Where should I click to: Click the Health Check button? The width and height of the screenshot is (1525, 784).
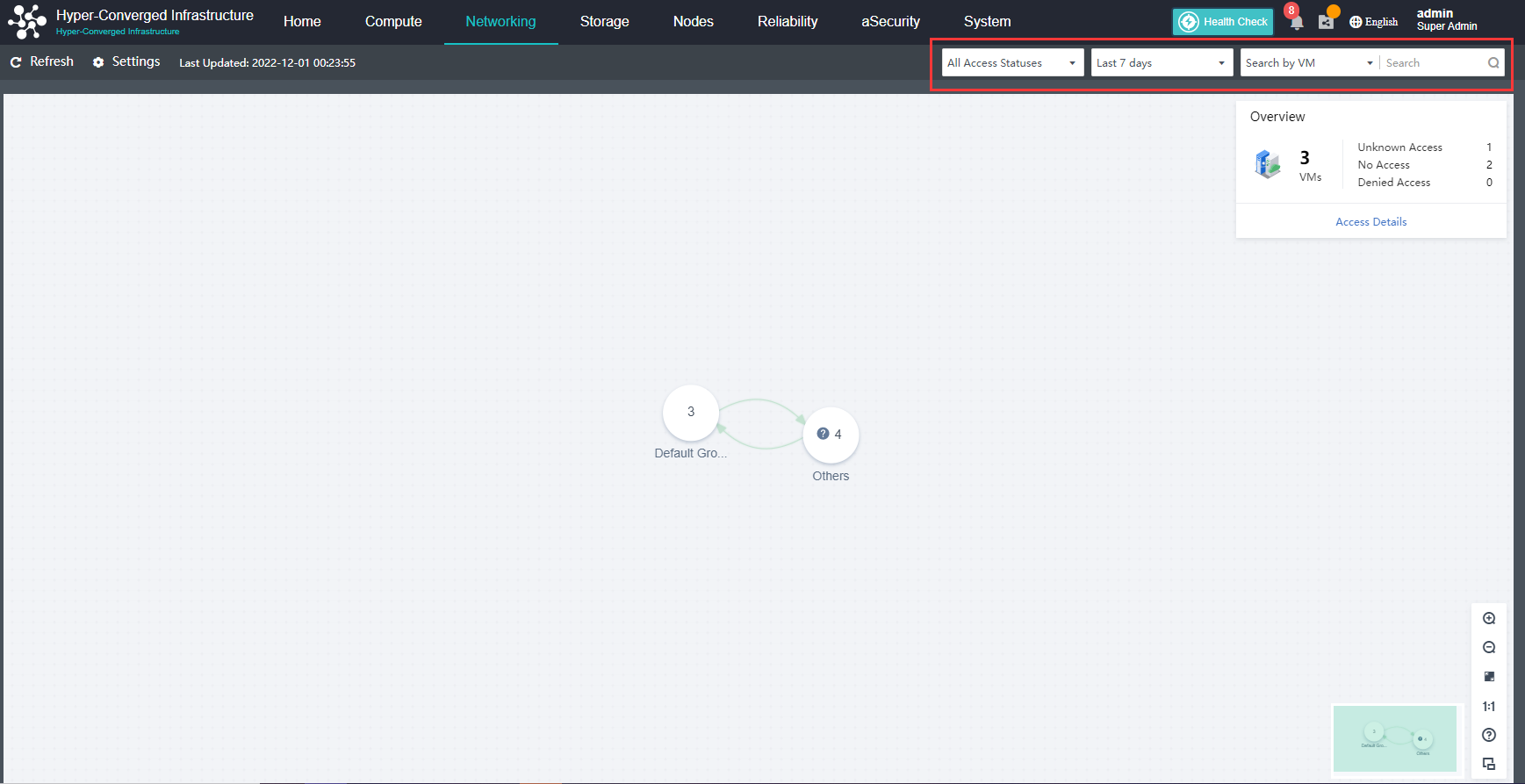point(1223,22)
